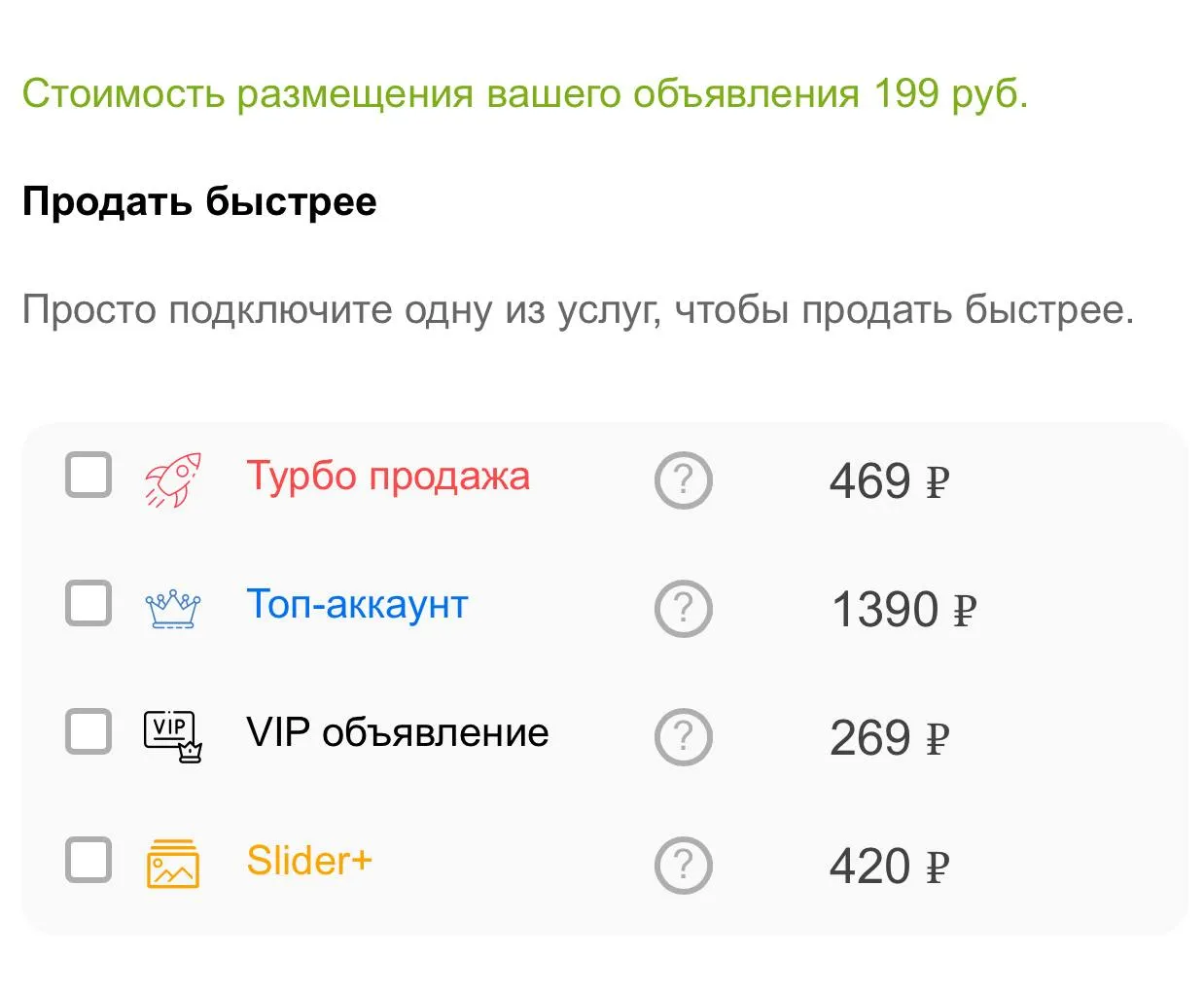The width and height of the screenshot is (1204, 992).
Task: Click the 1390 ₽ Top-account price
Action: point(903,610)
